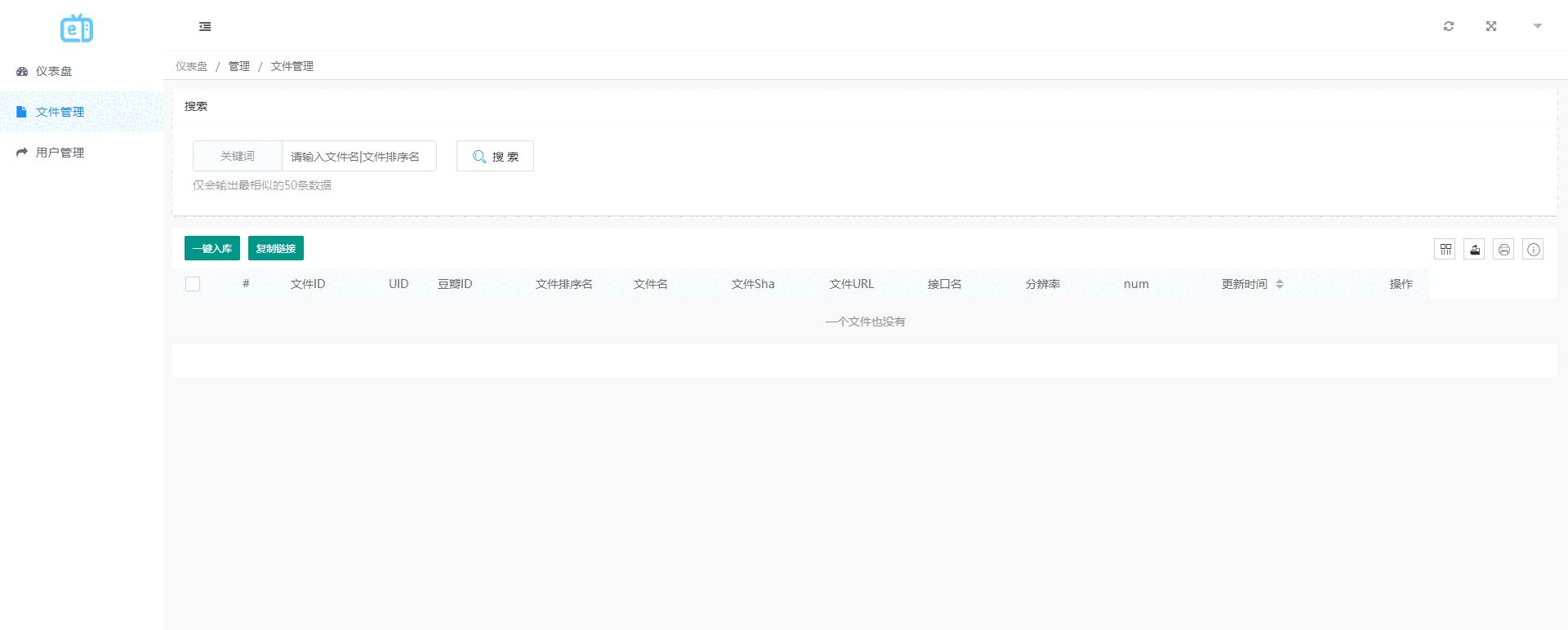Click the descending sort arrow beside 更新时间

tap(1280, 287)
